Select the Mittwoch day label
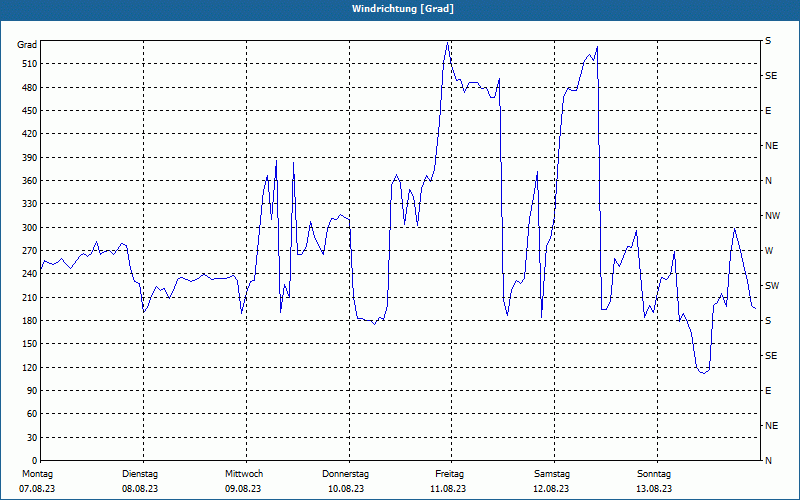This screenshot has height=500, width=800. point(244,474)
